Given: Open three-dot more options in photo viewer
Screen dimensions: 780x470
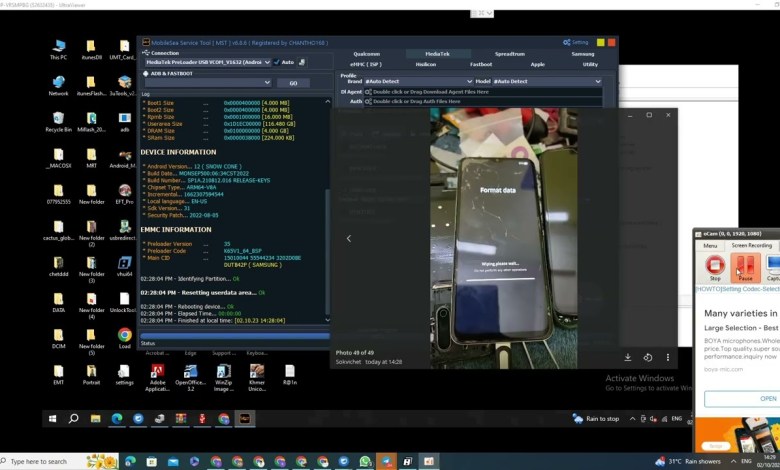Looking at the screenshot, I should click(x=667, y=357).
